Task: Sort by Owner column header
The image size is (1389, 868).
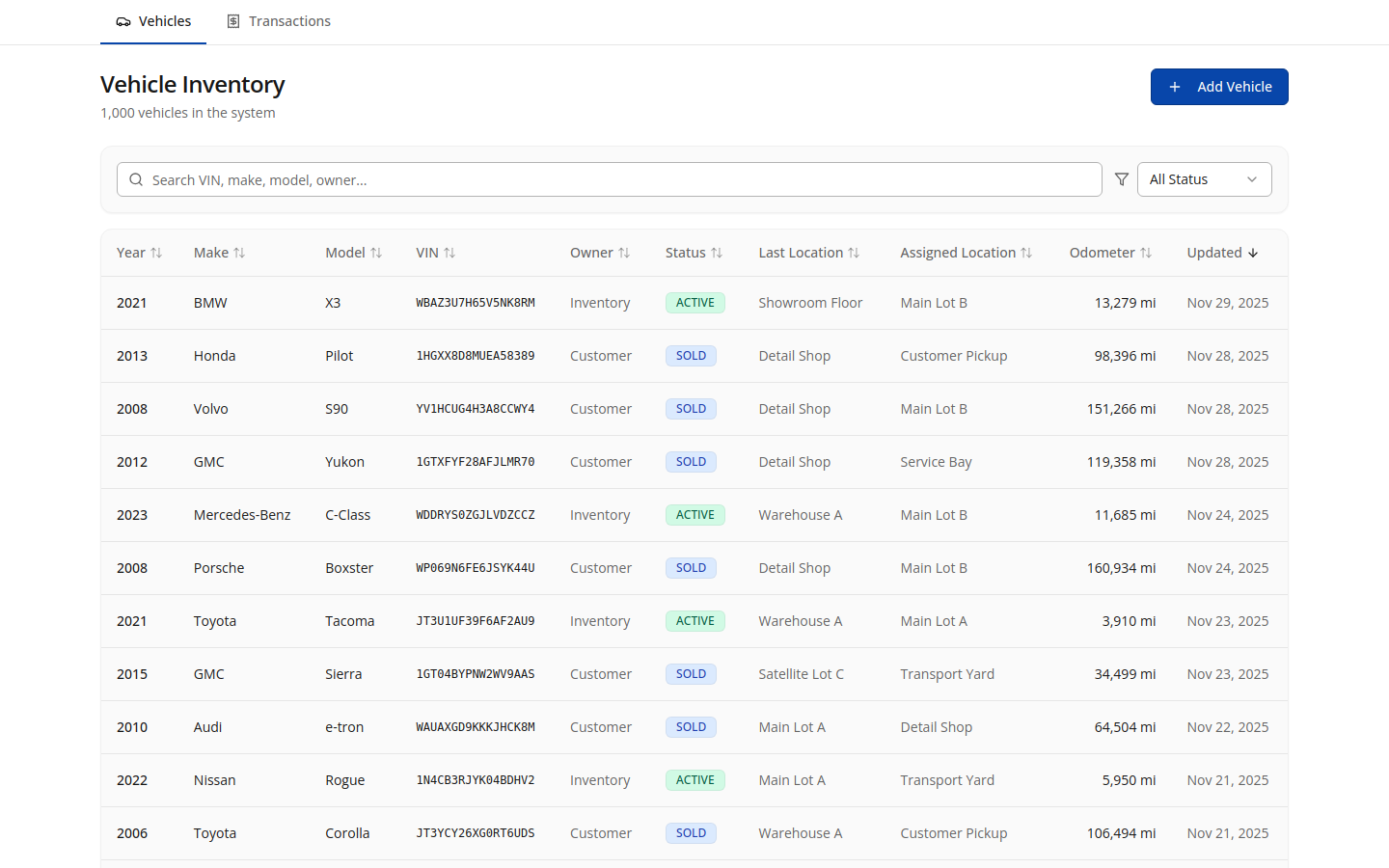Action: tap(600, 253)
